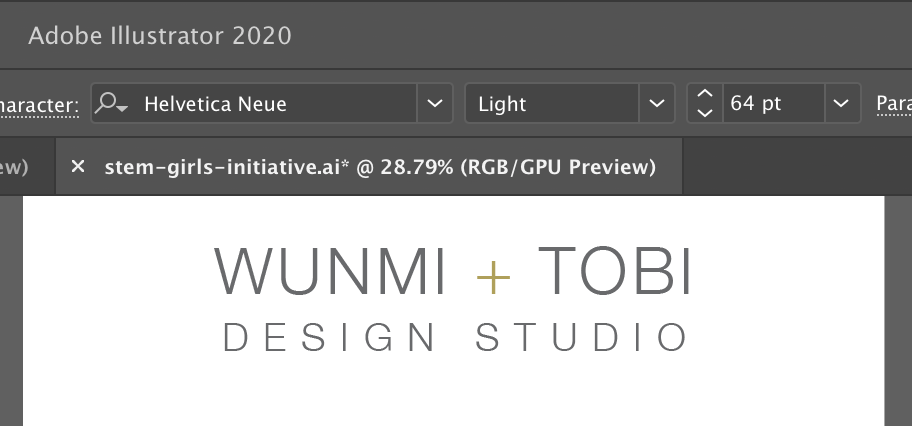Click the Light font style field
The image size is (912, 426).
[552, 104]
